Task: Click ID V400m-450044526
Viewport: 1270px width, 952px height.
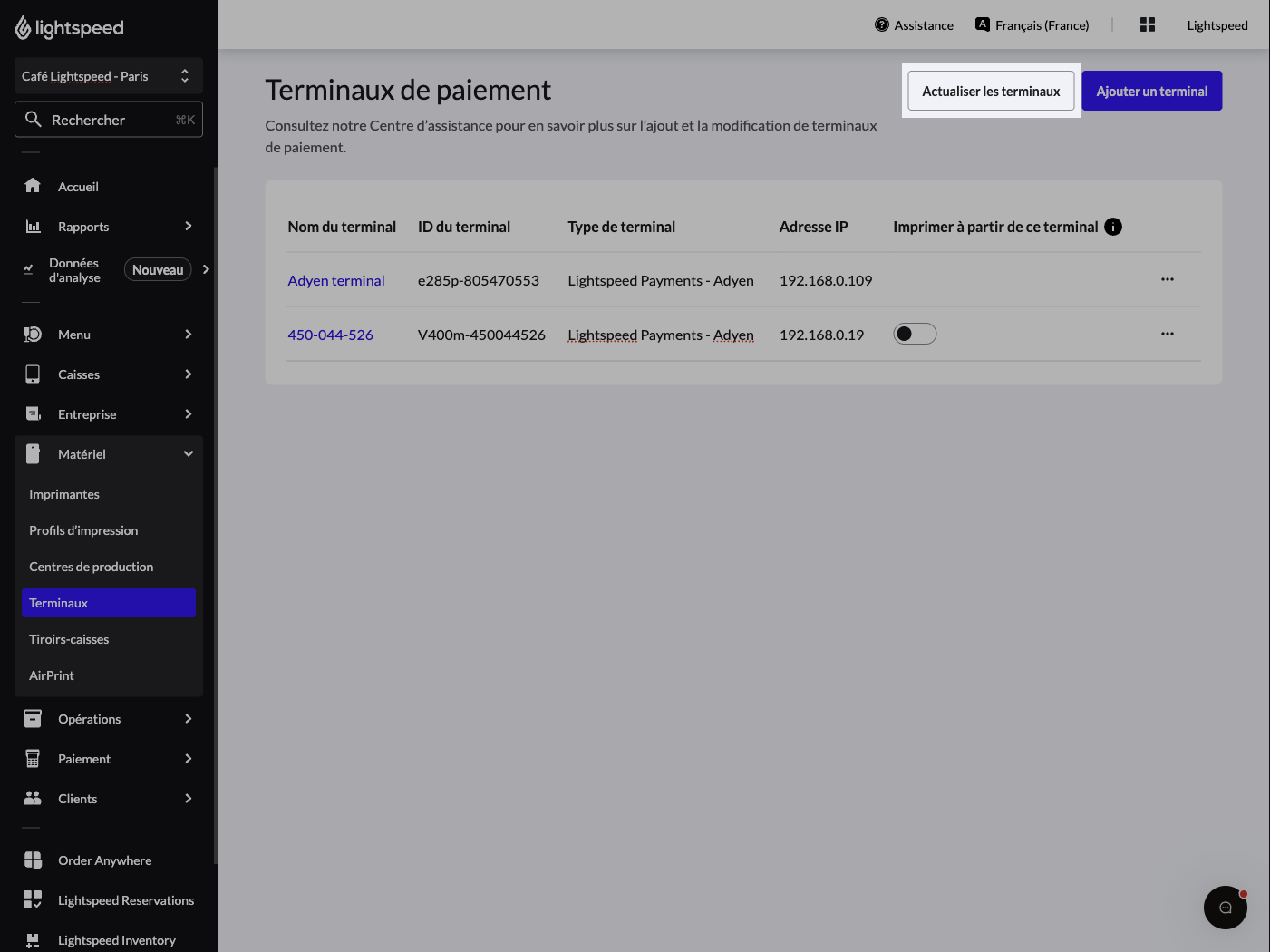Action: 481,335
